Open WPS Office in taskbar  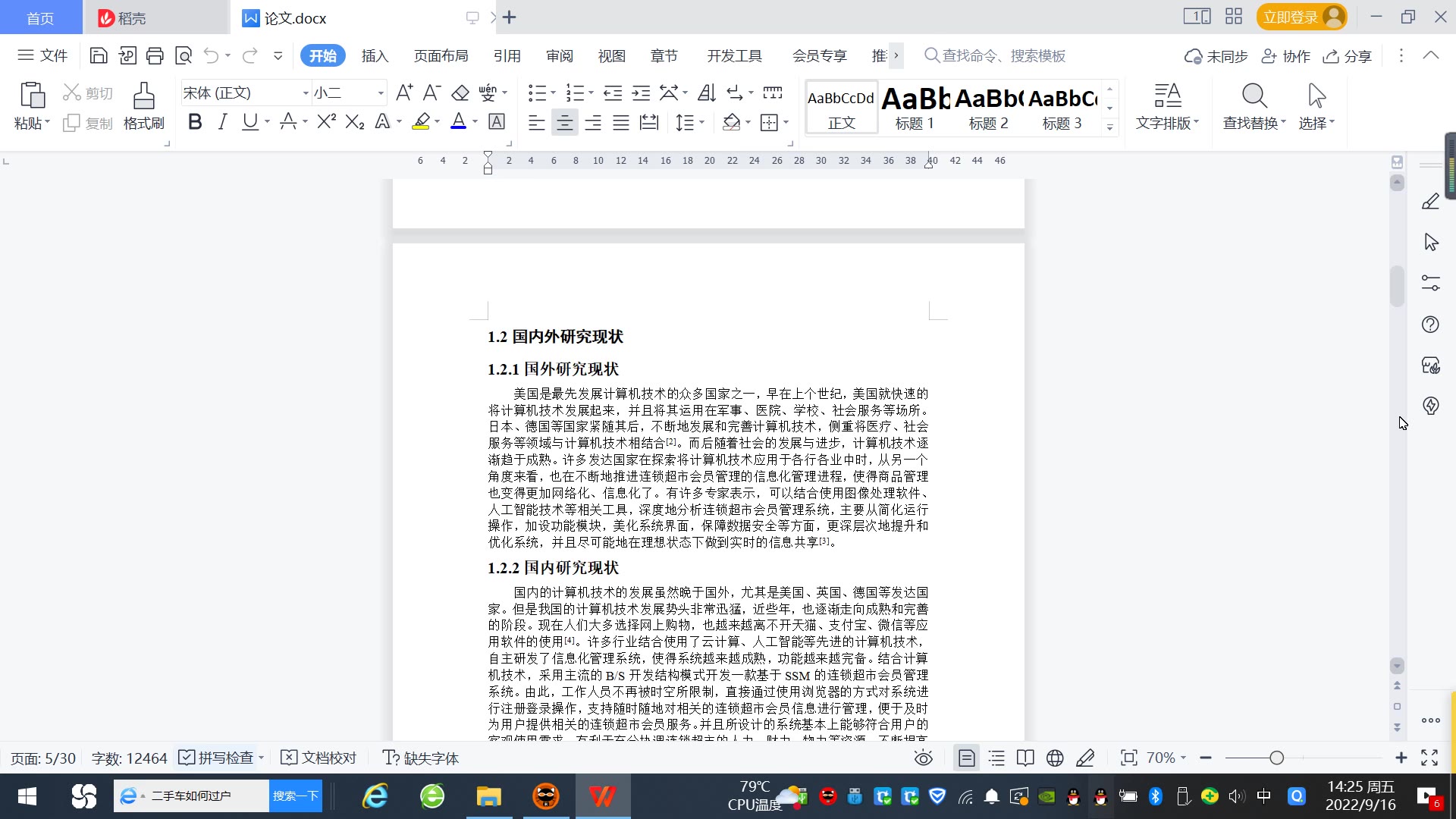[602, 796]
